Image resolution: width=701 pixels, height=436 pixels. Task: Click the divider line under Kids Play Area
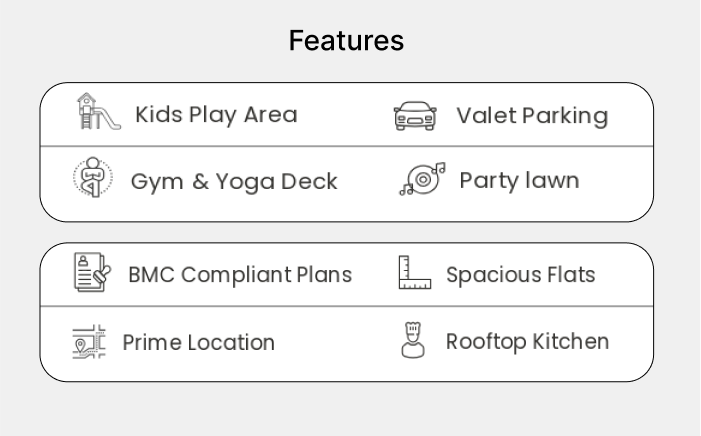coord(346,146)
